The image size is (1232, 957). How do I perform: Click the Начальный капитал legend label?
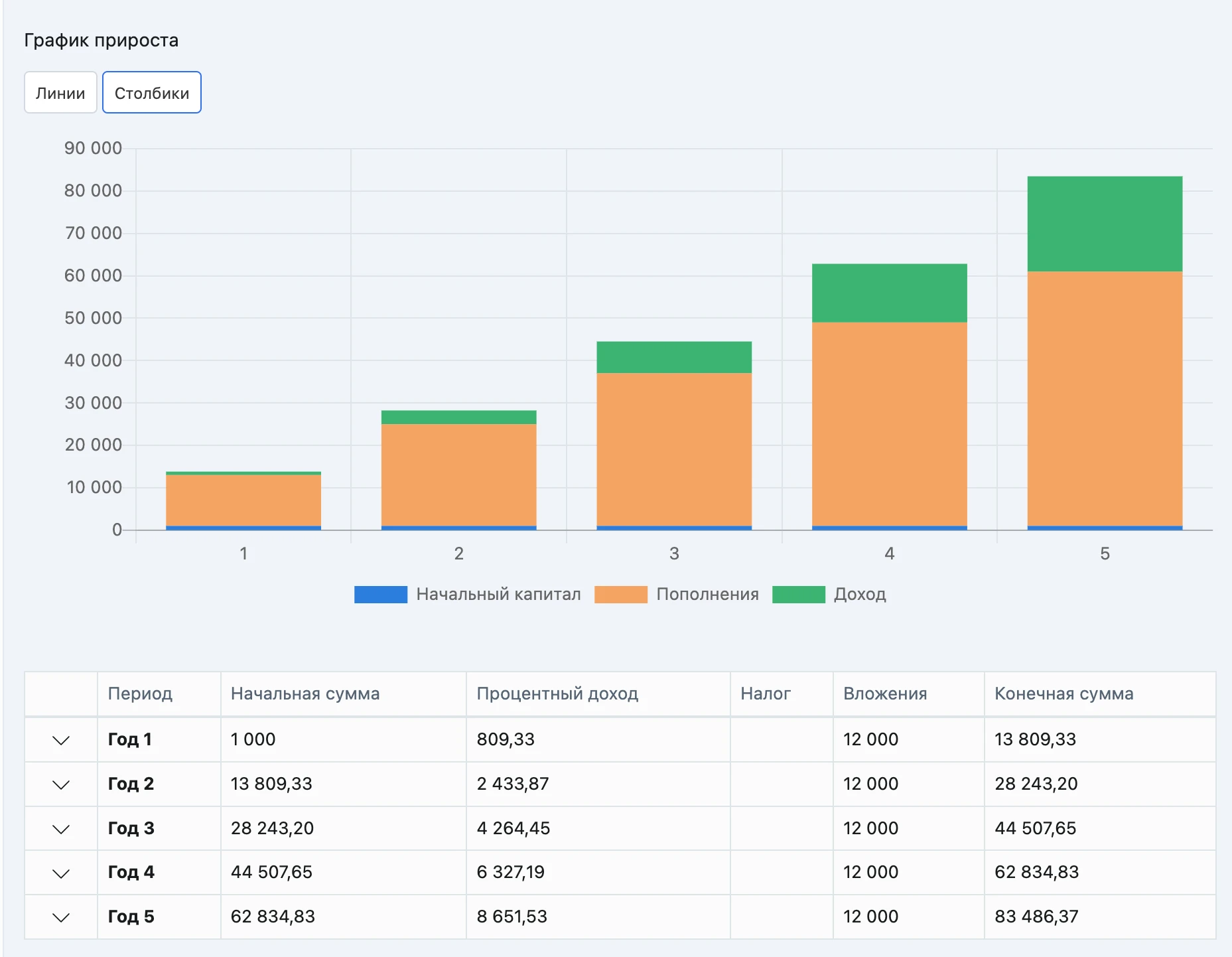point(498,594)
